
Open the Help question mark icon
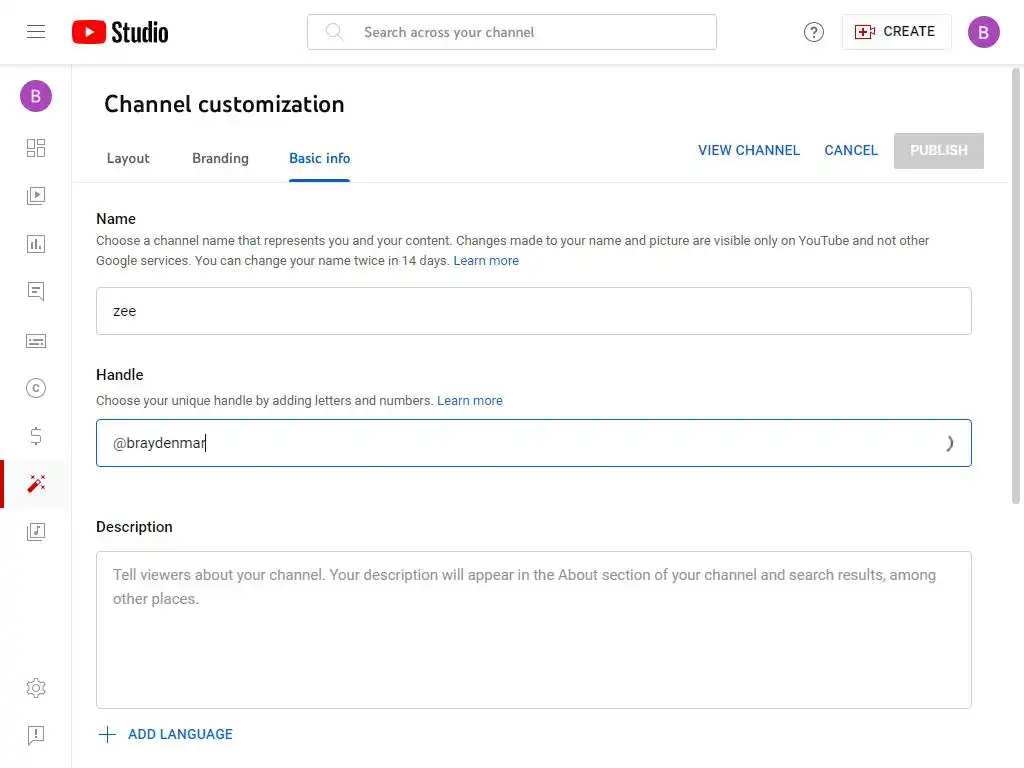(x=814, y=32)
